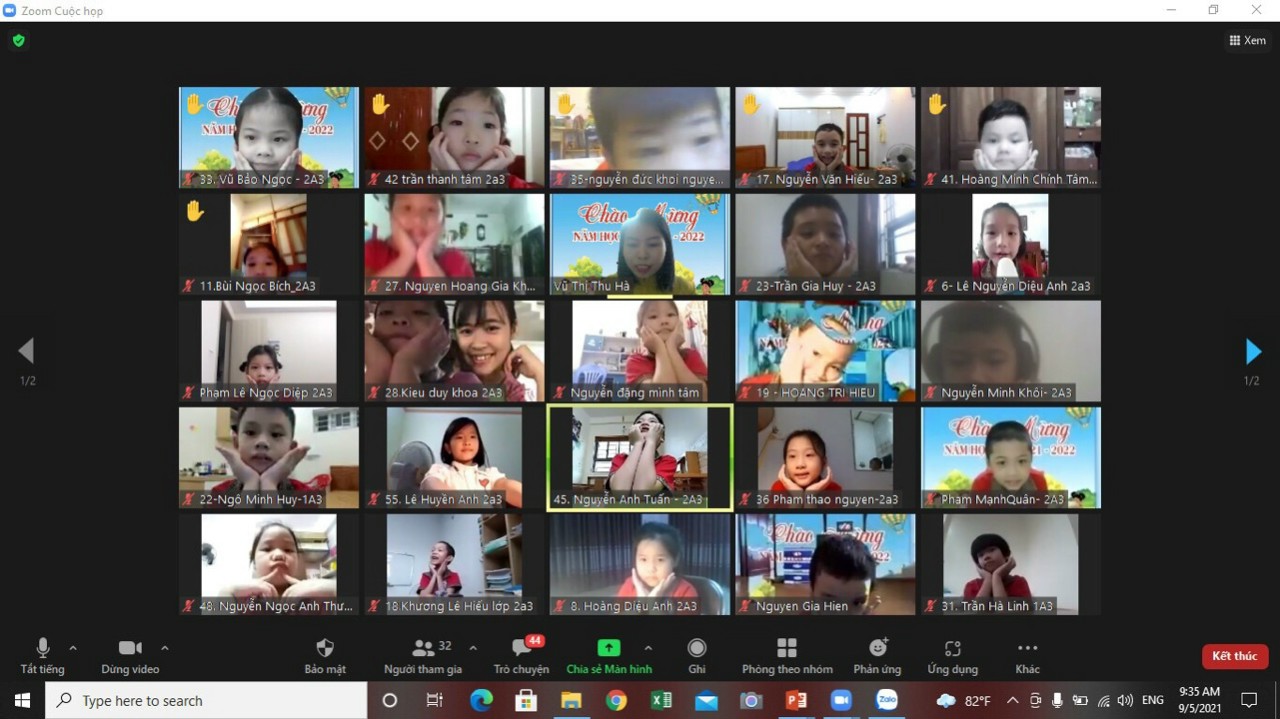Open the Khác more options menu
The width and height of the screenshot is (1280, 719).
1027,656
